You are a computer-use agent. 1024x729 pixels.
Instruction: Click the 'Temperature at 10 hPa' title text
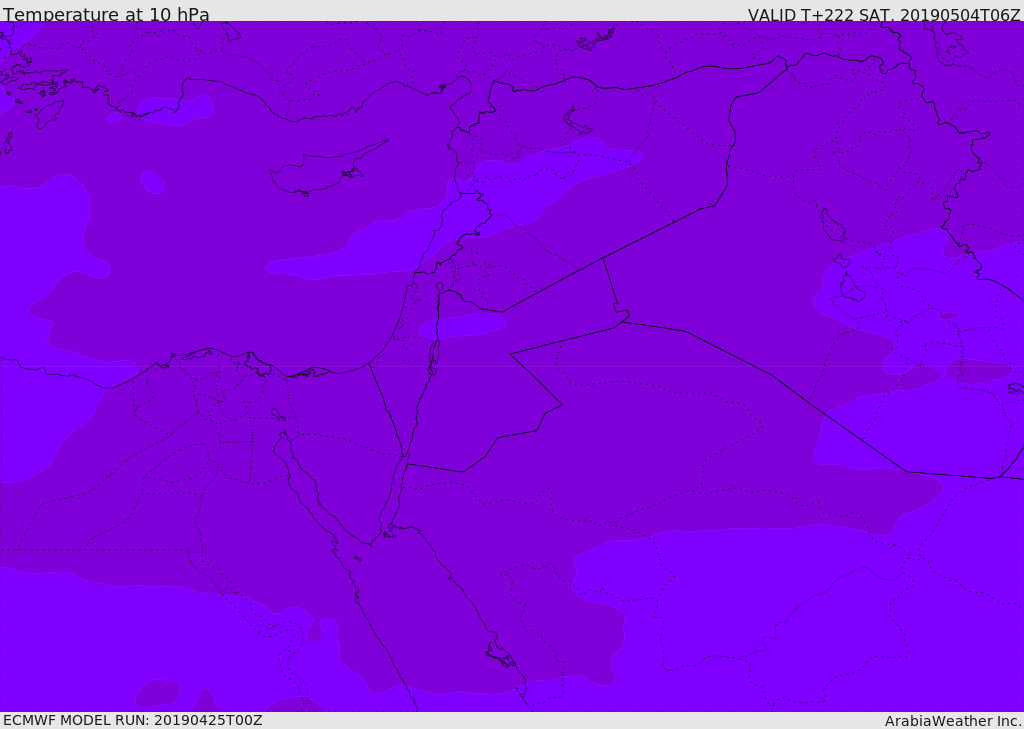click(106, 14)
